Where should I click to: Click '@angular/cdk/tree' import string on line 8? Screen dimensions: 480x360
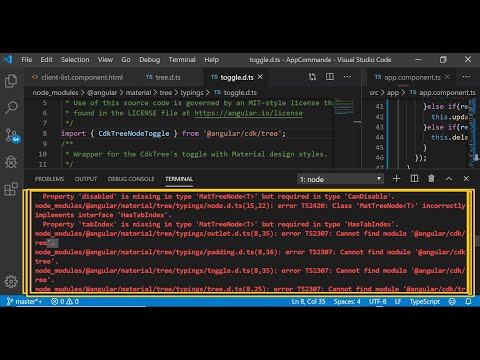point(242,133)
